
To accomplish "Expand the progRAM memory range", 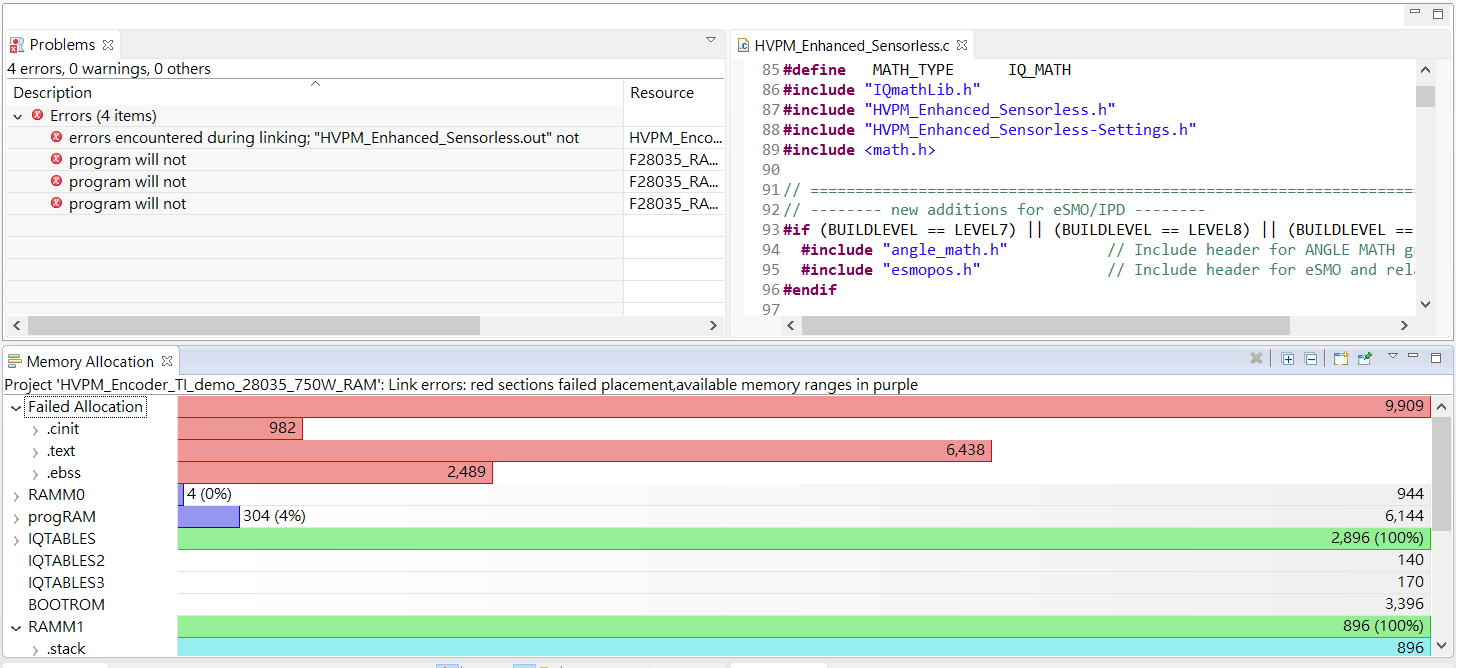I will [17, 517].
